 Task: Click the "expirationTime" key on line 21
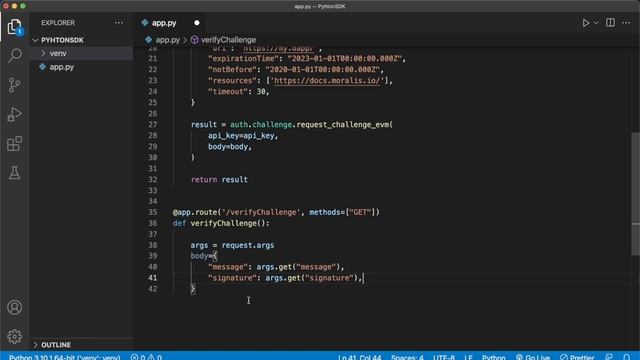[x=244, y=59]
